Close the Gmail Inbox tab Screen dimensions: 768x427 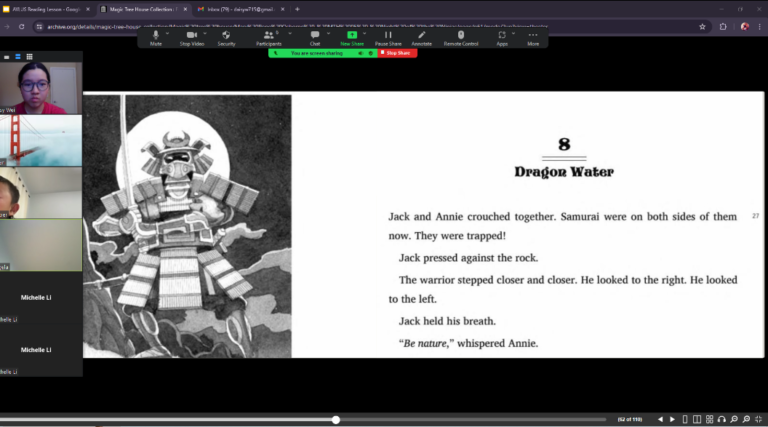(283, 9)
